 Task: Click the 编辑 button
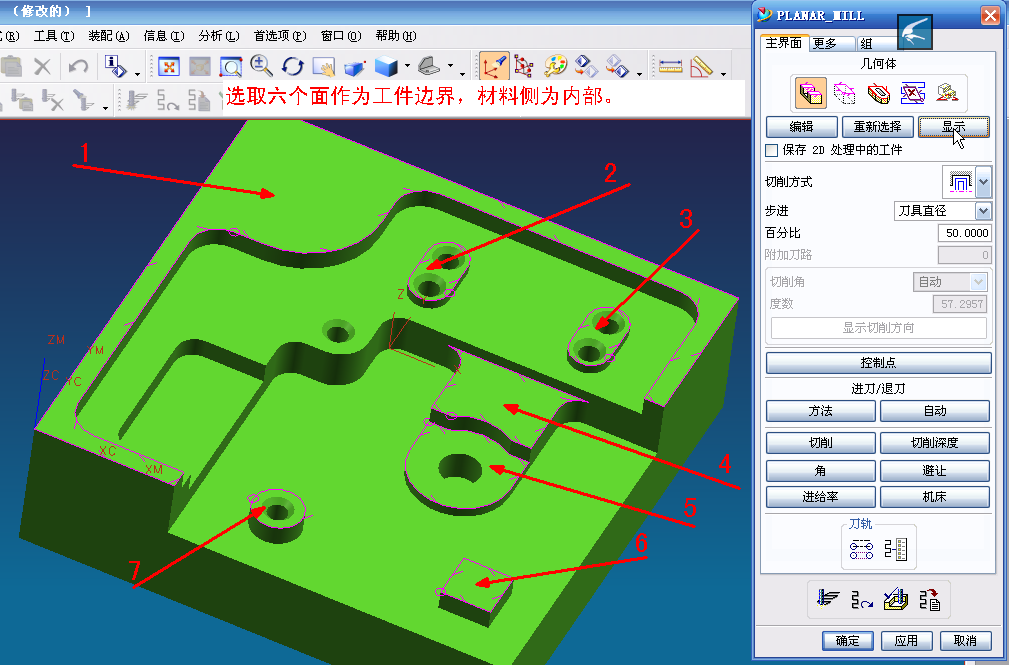coord(802,127)
